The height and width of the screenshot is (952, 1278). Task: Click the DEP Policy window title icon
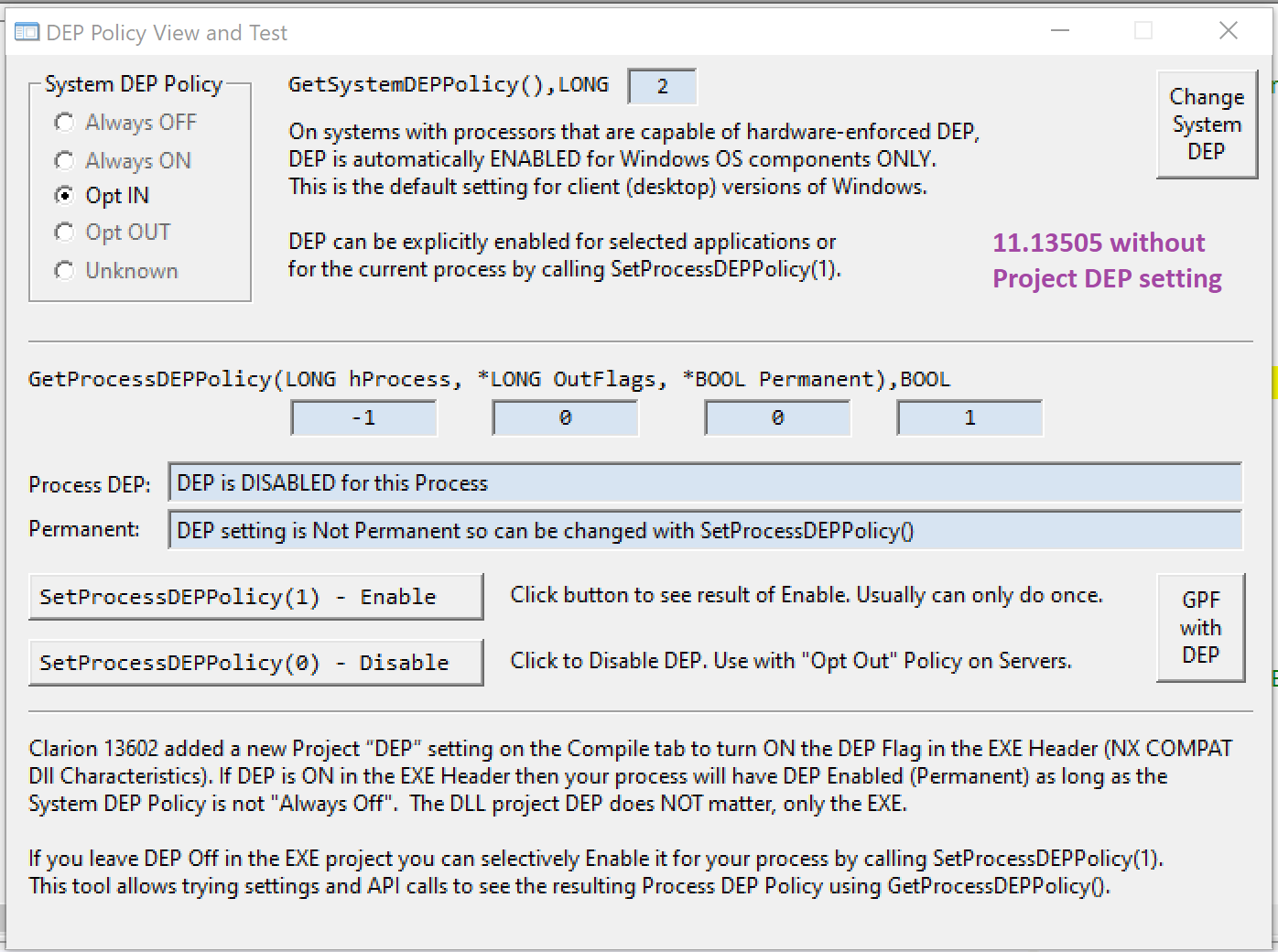(27, 33)
